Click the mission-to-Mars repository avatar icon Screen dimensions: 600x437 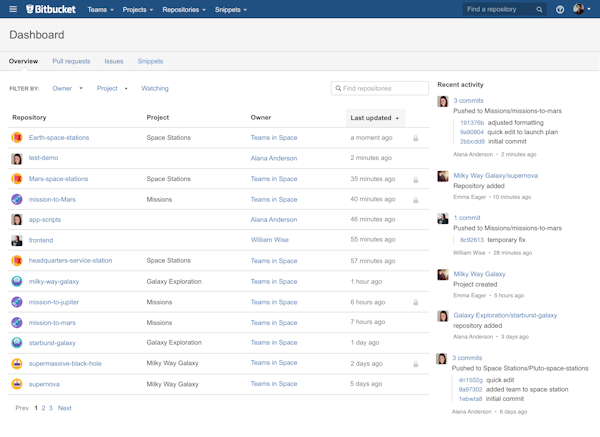pyautogui.click(x=16, y=199)
